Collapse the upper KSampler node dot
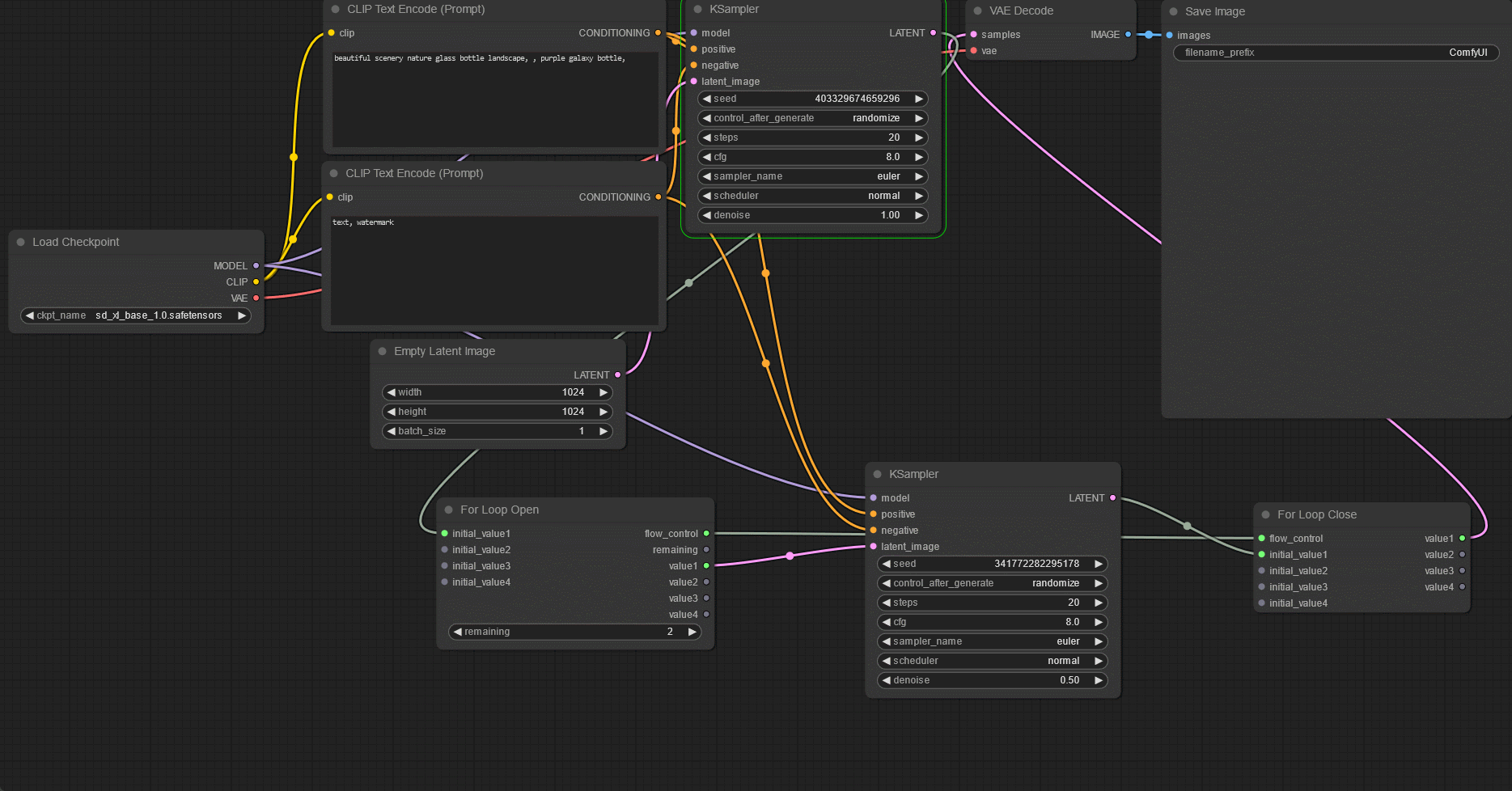The image size is (1512, 791). click(698, 9)
